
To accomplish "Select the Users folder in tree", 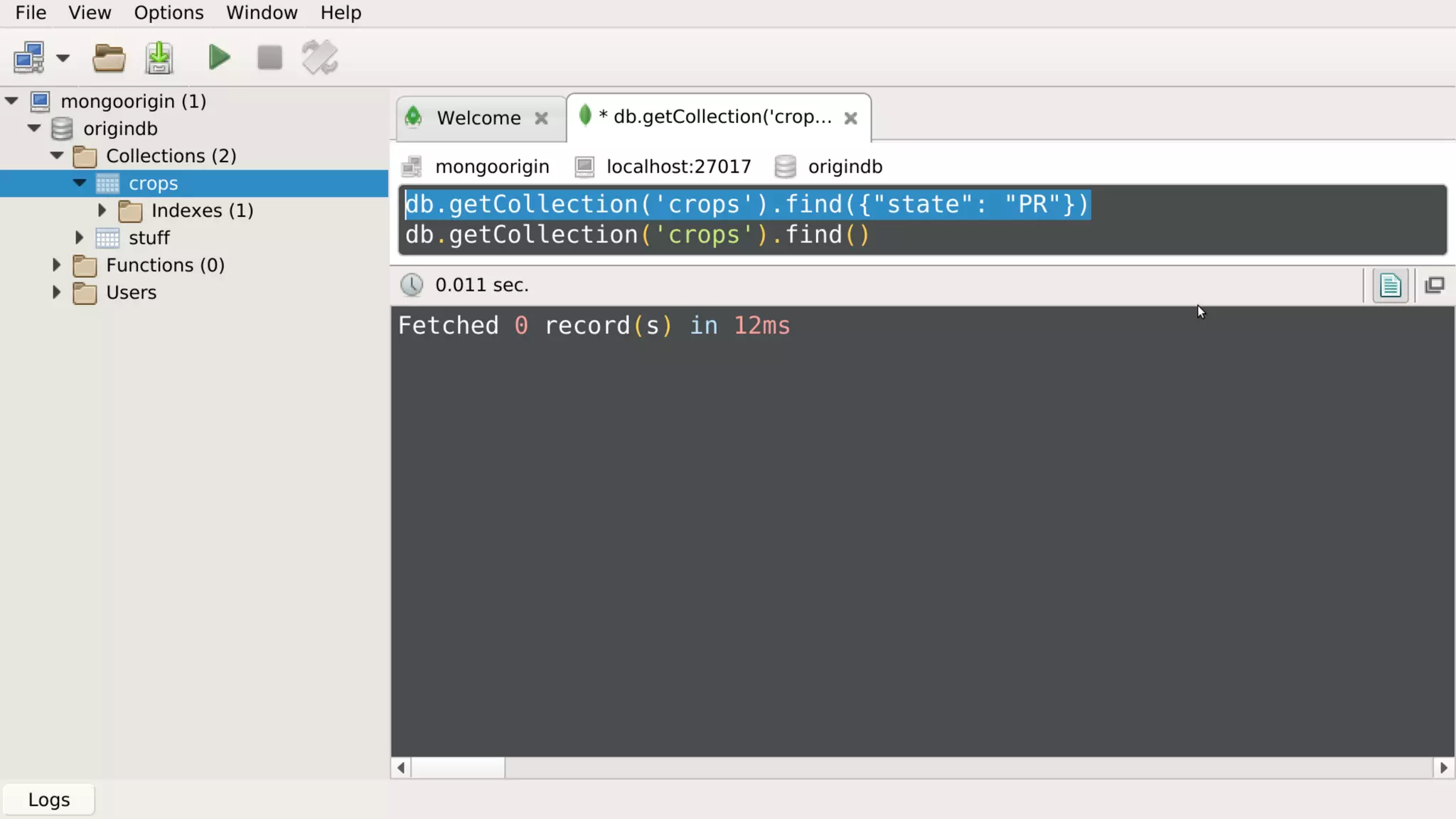I will click(x=131, y=293).
